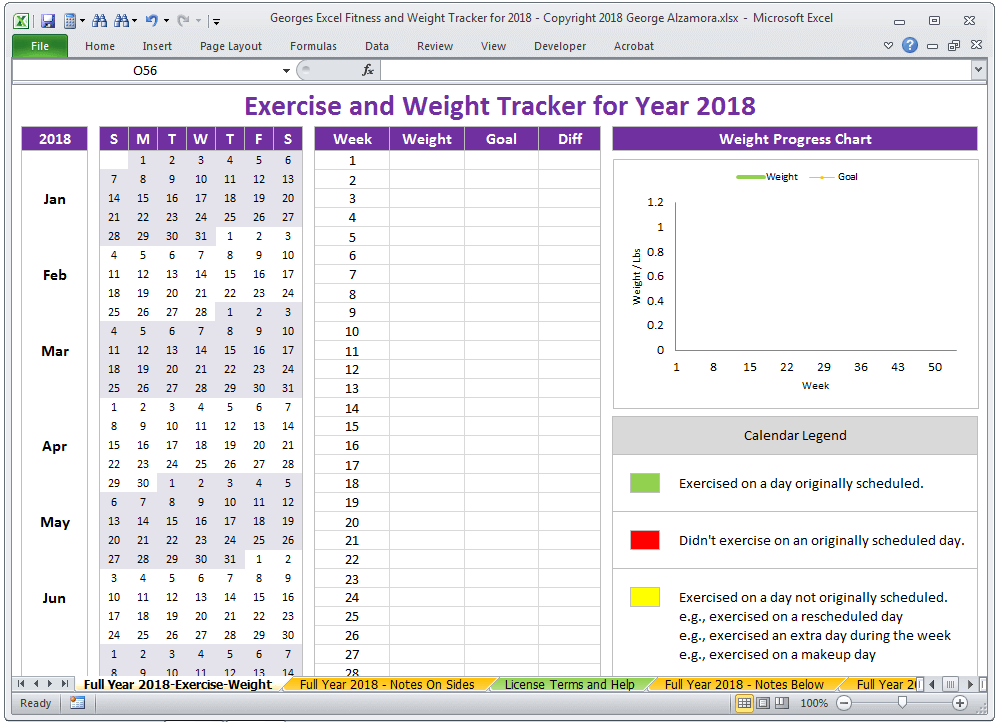Screen dimensions: 999x725
Task: Go to last sheet tab navigation arrow
Action: 64,684
